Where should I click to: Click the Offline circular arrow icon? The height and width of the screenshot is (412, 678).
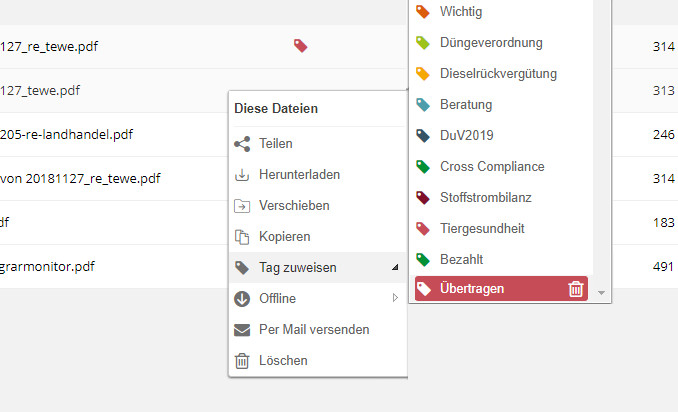[242, 299]
